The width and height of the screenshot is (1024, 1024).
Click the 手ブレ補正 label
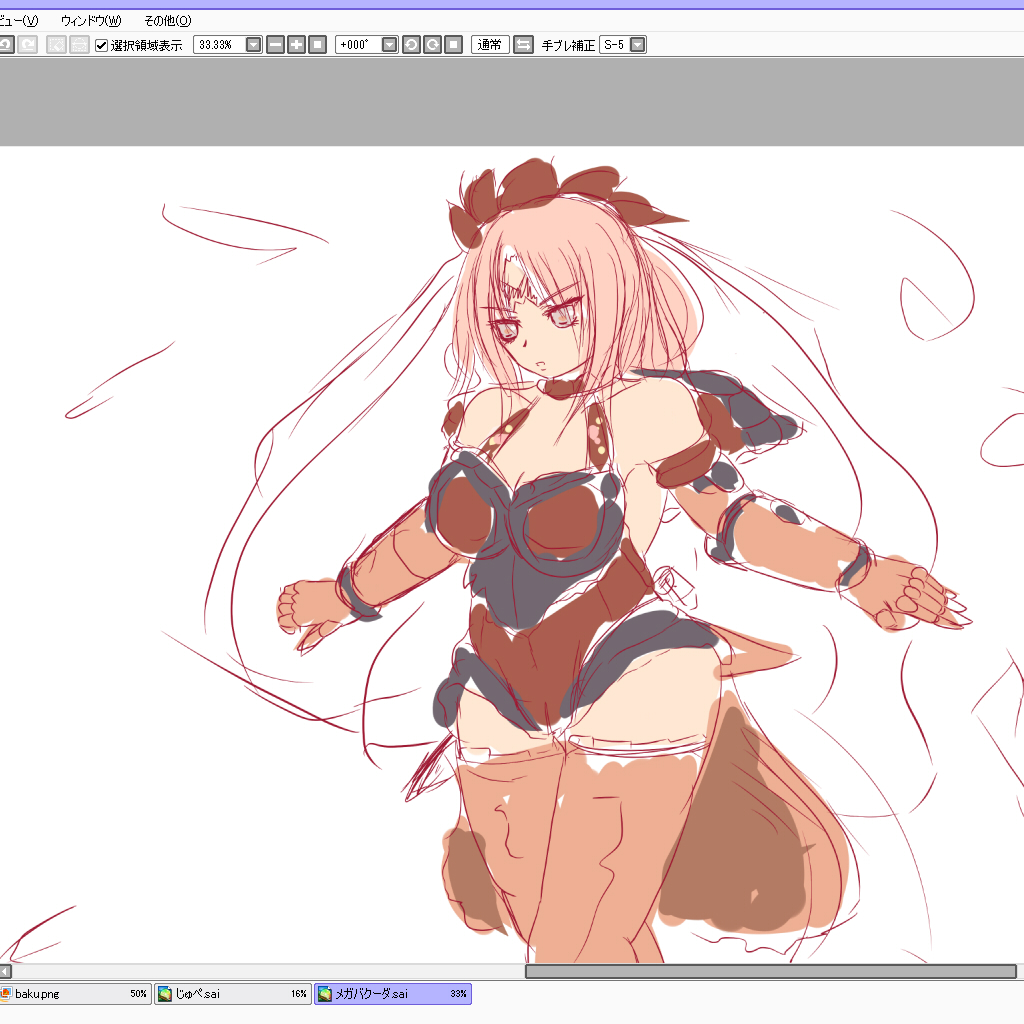coord(568,45)
